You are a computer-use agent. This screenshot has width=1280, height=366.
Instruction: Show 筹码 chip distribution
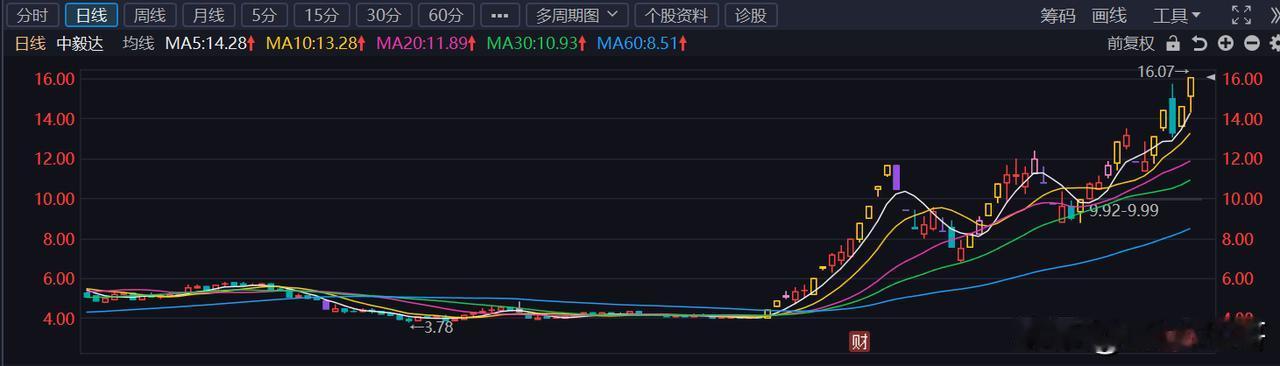(1057, 15)
